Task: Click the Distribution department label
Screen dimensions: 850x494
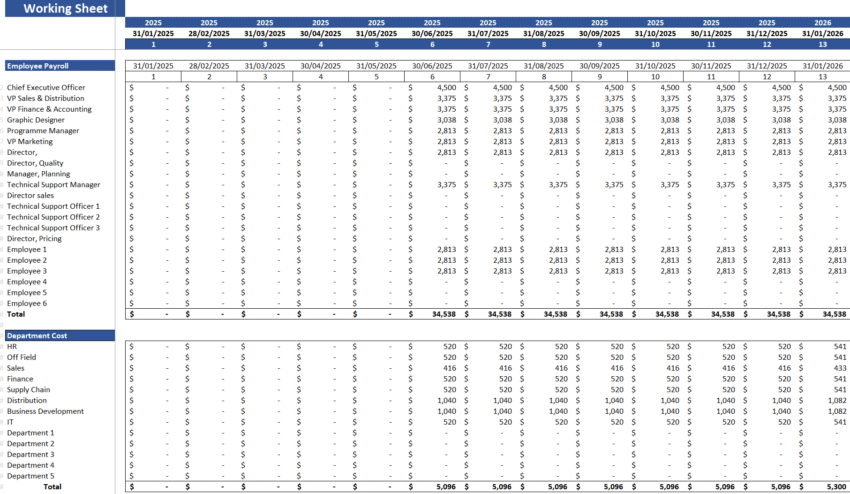Action: (x=27, y=401)
